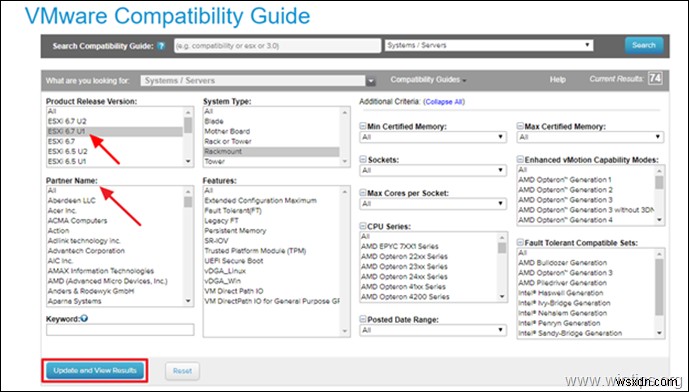
Task: Select AMD Opteron 4200 Series CPU
Action: point(428,297)
